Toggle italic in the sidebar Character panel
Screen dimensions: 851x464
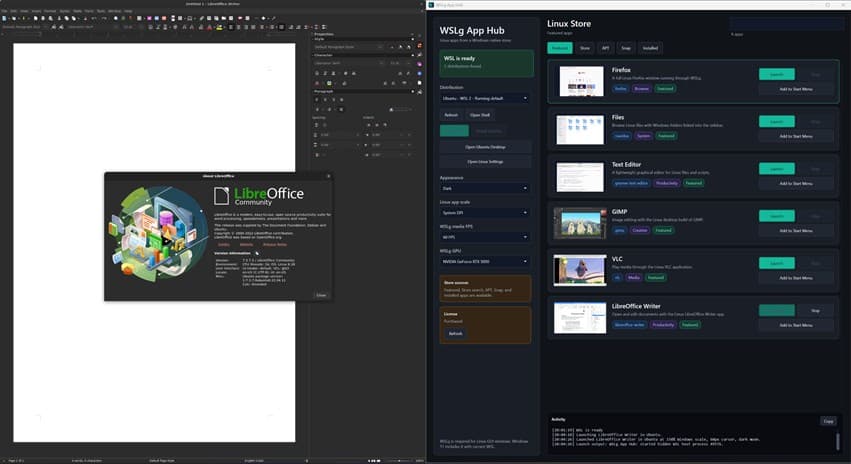pos(325,74)
